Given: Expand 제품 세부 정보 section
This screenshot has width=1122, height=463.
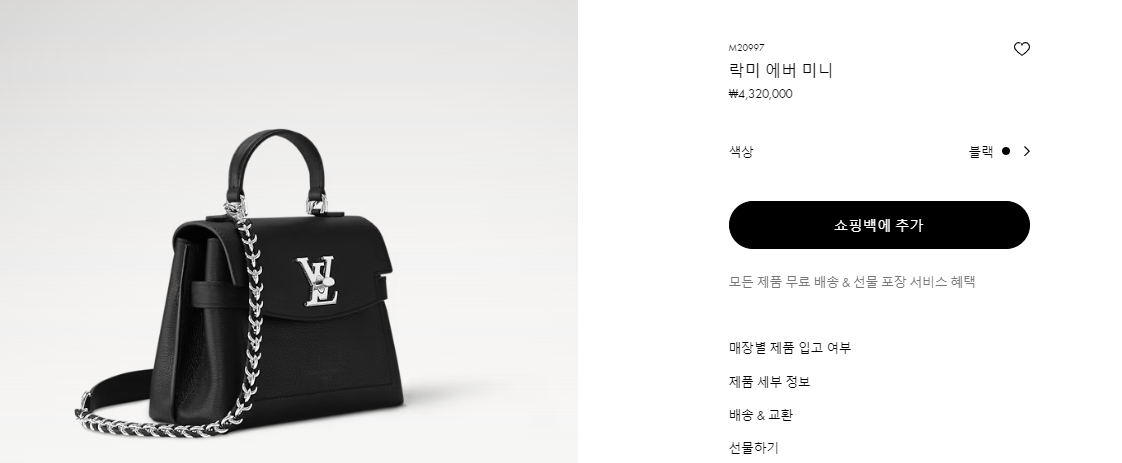Looking at the screenshot, I should click(769, 381).
